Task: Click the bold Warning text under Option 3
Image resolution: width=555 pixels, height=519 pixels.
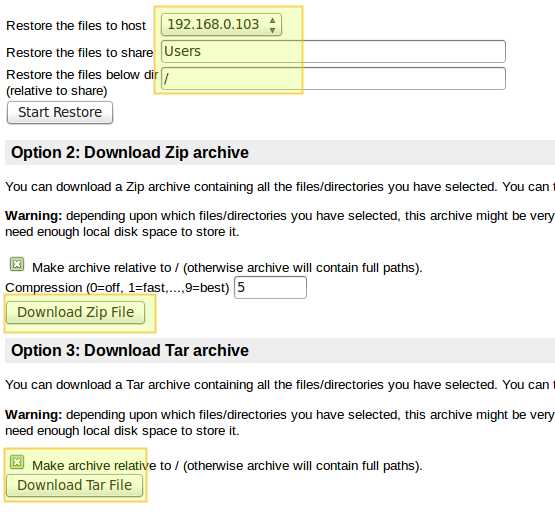Action: (x=34, y=415)
